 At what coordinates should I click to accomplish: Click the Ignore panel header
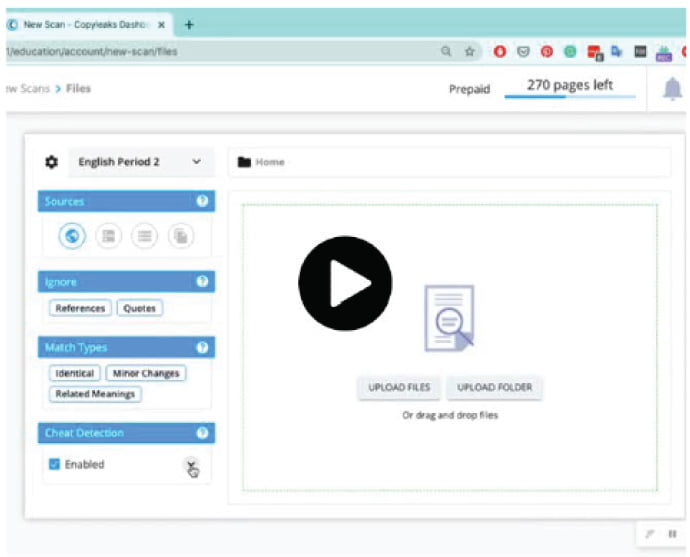[x=126, y=281]
